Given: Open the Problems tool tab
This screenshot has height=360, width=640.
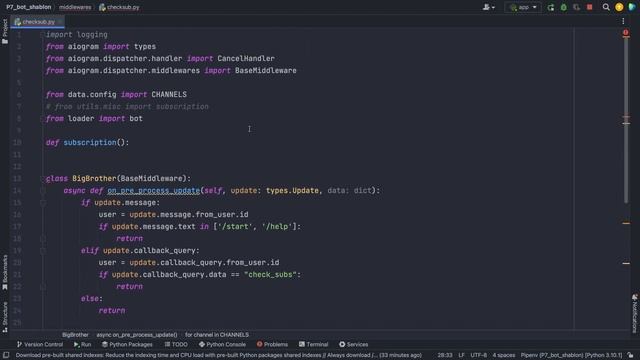Looking at the screenshot, I should (272, 344).
